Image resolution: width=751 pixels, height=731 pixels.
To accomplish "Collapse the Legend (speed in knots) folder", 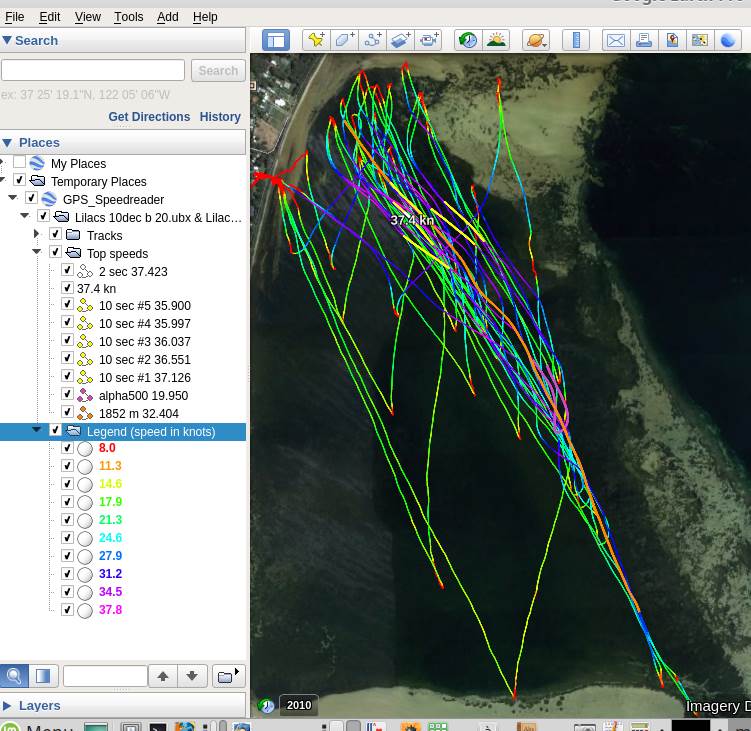I will pos(37,431).
